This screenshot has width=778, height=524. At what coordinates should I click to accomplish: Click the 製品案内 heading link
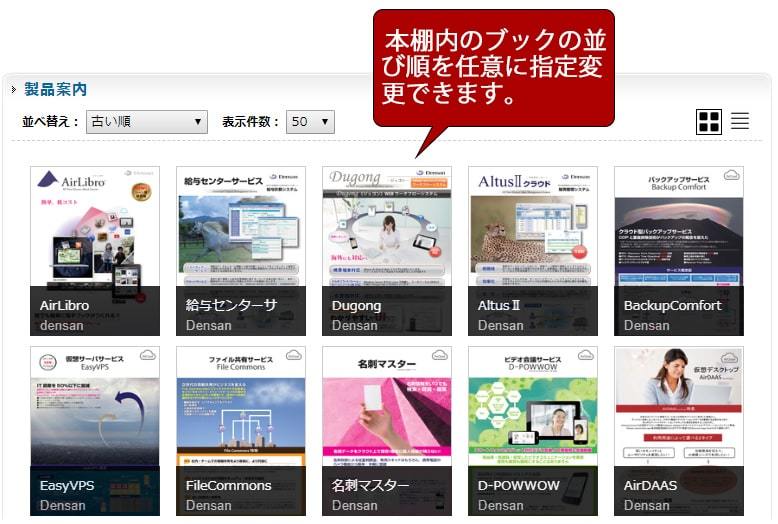click(56, 89)
